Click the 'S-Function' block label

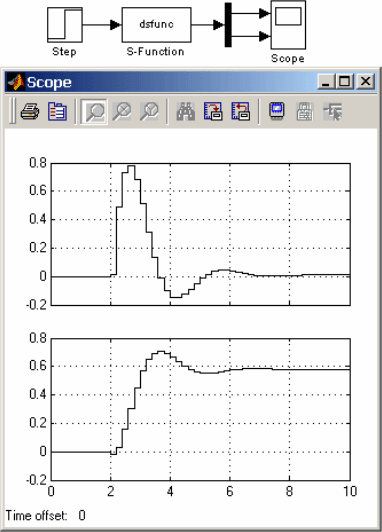(x=155, y=52)
